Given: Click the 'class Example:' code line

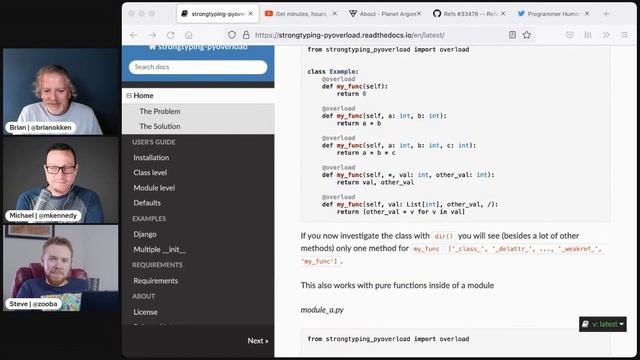Looking at the screenshot, I should click(333, 71).
